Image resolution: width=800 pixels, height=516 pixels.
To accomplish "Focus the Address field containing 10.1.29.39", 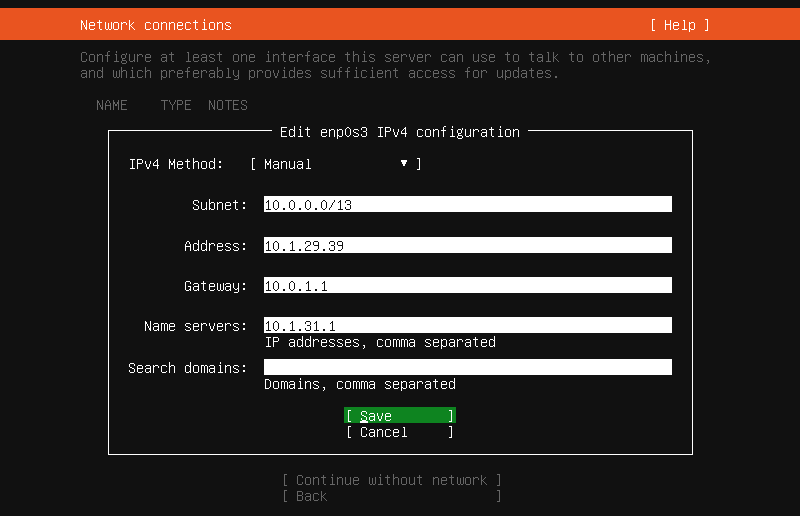I will click(x=467, y=246).
